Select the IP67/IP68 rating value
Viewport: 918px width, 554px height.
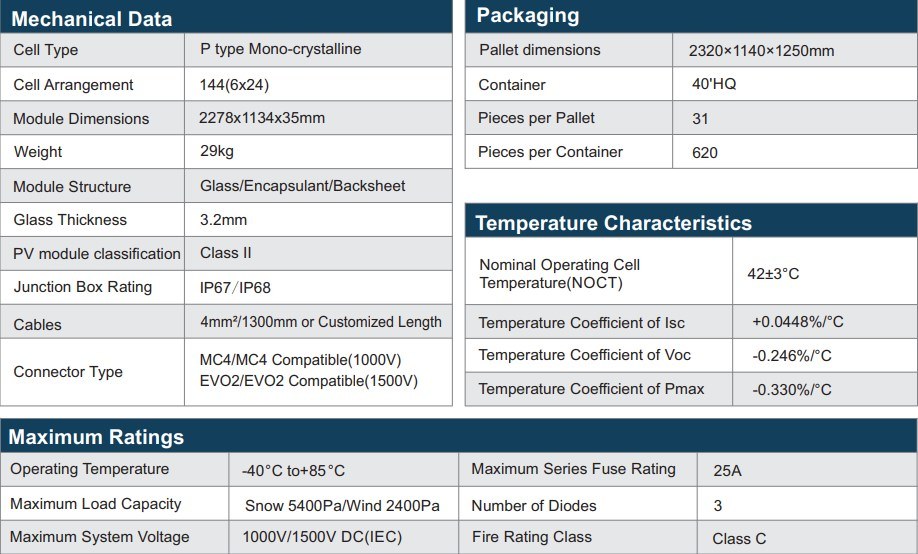tap(235, 288)
